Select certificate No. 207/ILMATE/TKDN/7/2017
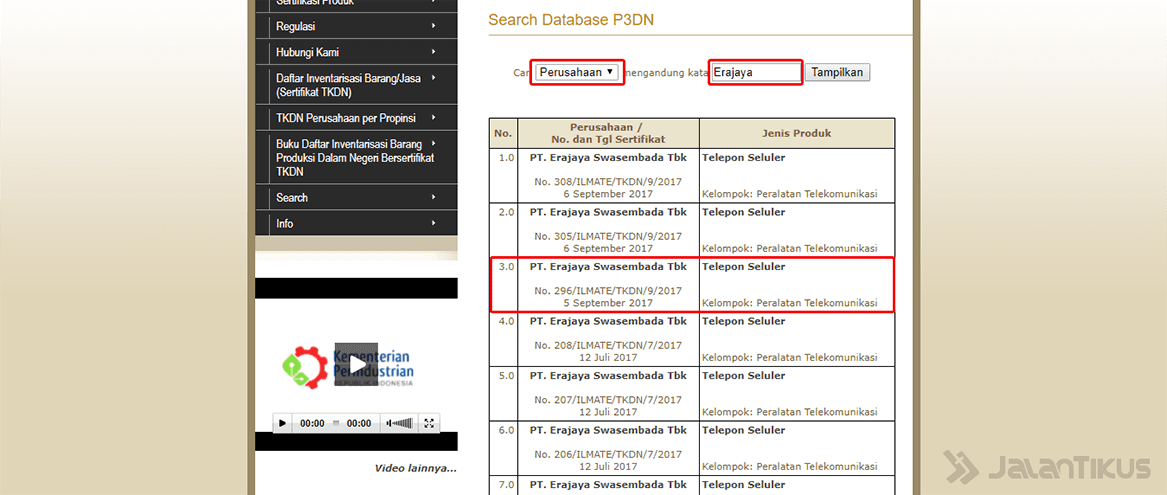The width and height of the screenshot is (1167, 495). pos(608,400)
